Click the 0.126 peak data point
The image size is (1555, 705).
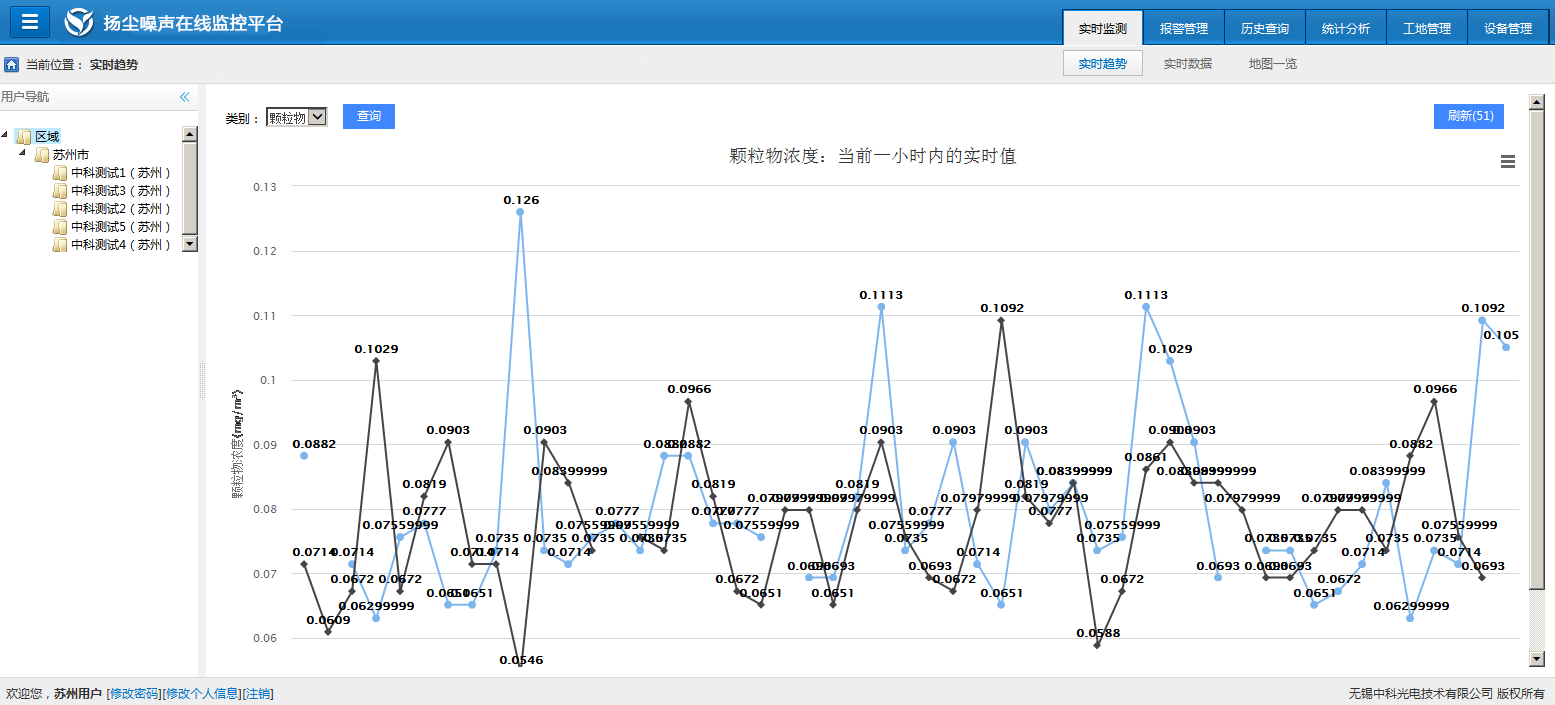click(x=520, y=212)
